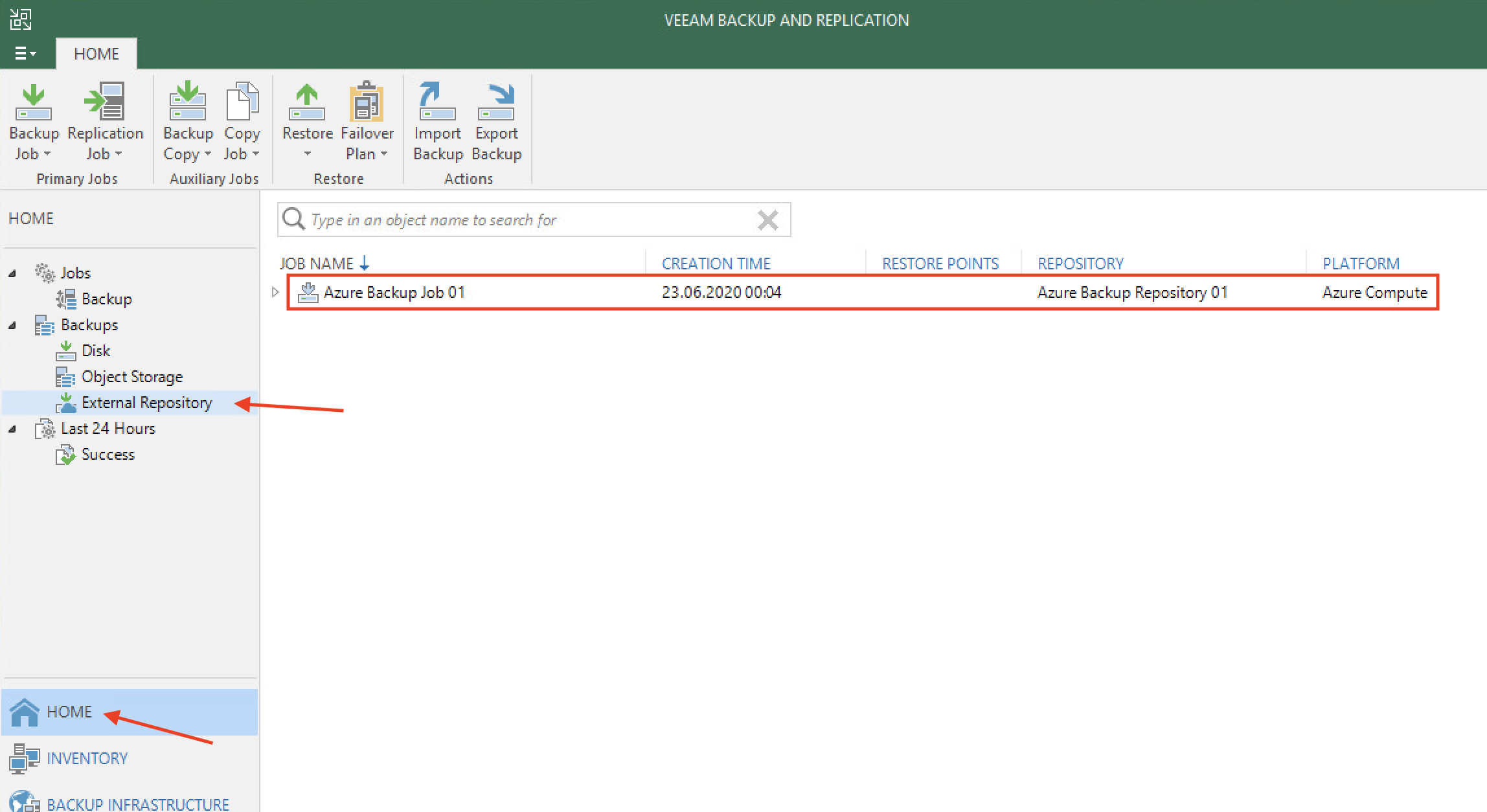Screen dimensions: 1487x812
Task: Open Replication Job dropdown arrow
Action: point(119,154)
